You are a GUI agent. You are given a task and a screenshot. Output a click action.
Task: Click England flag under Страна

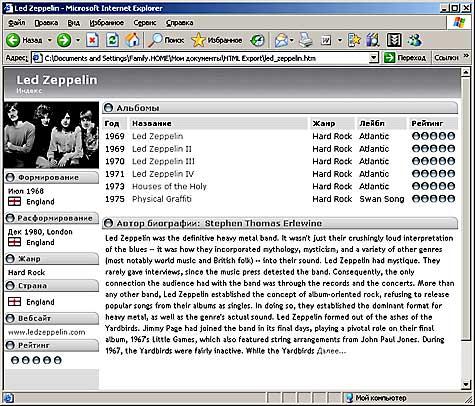pos(14,302)
